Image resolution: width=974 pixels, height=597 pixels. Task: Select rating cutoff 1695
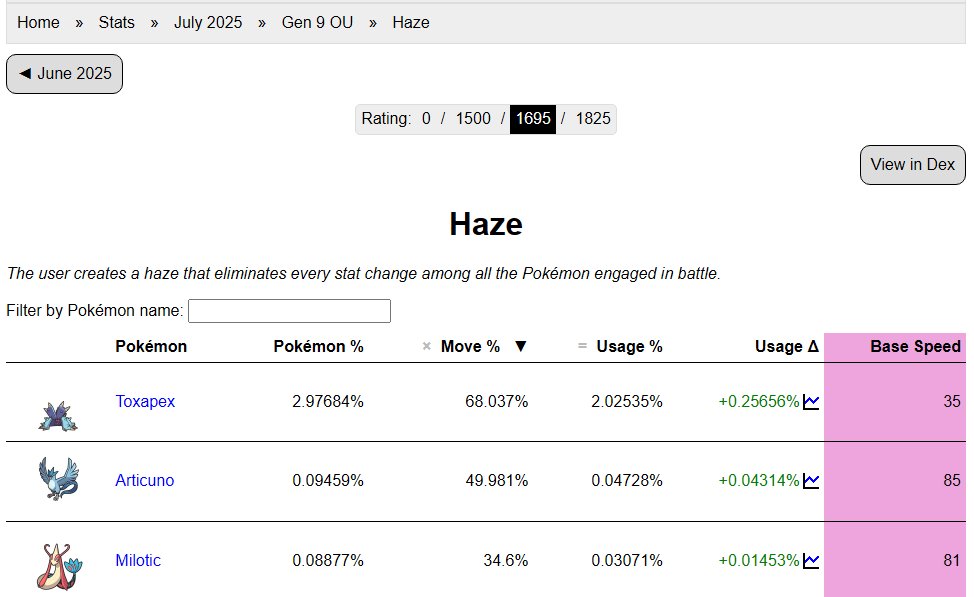533,119
